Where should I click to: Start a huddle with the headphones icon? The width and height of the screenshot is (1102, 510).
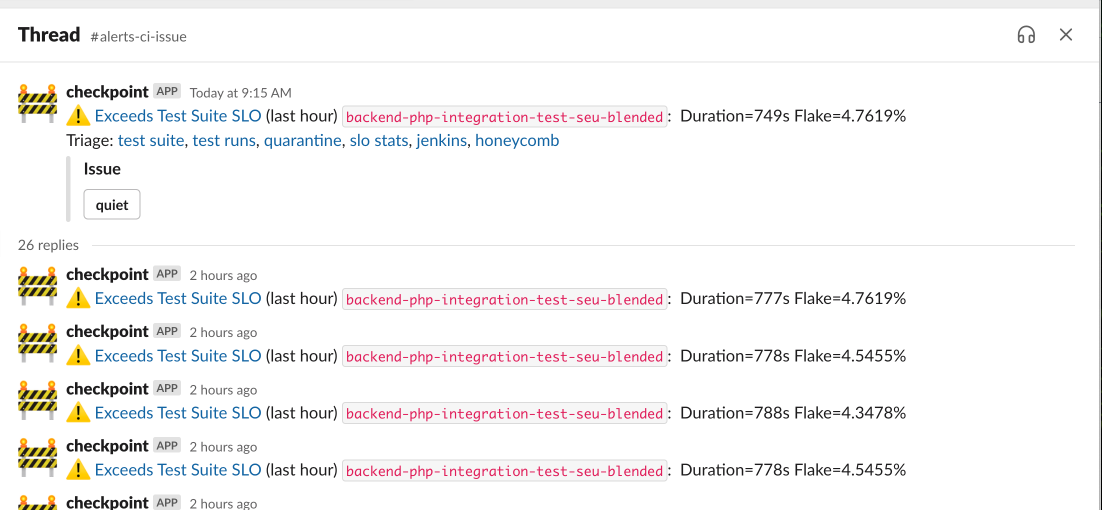point(1026,35)
